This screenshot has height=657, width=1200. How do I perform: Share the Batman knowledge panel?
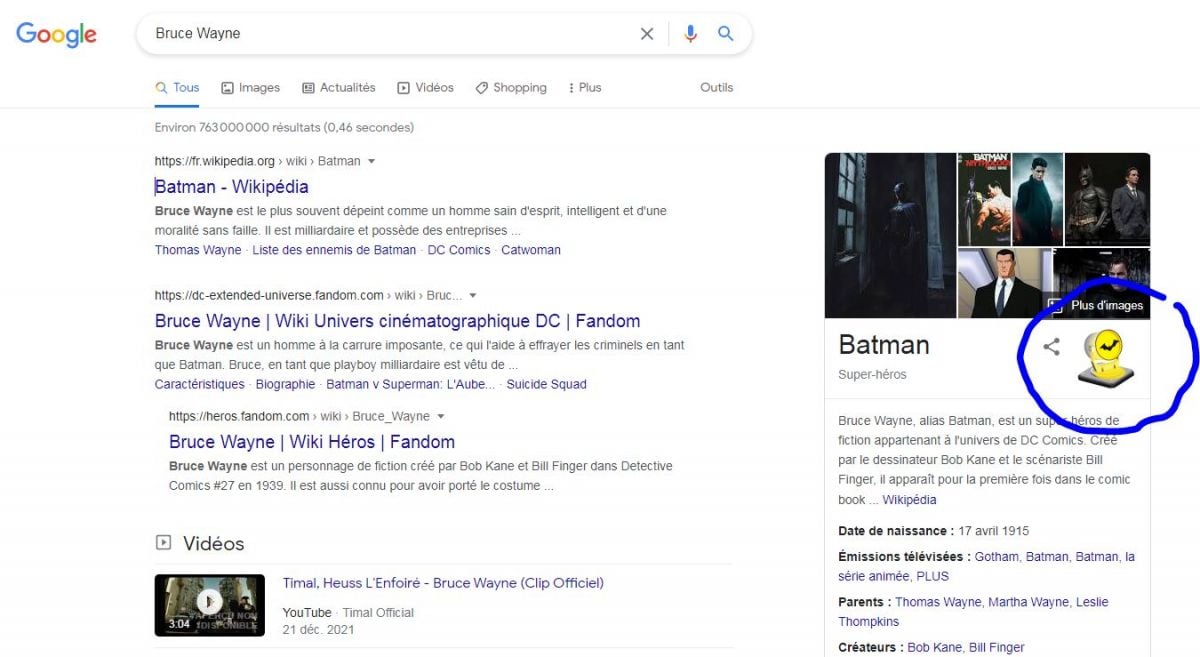[1051, 347]
